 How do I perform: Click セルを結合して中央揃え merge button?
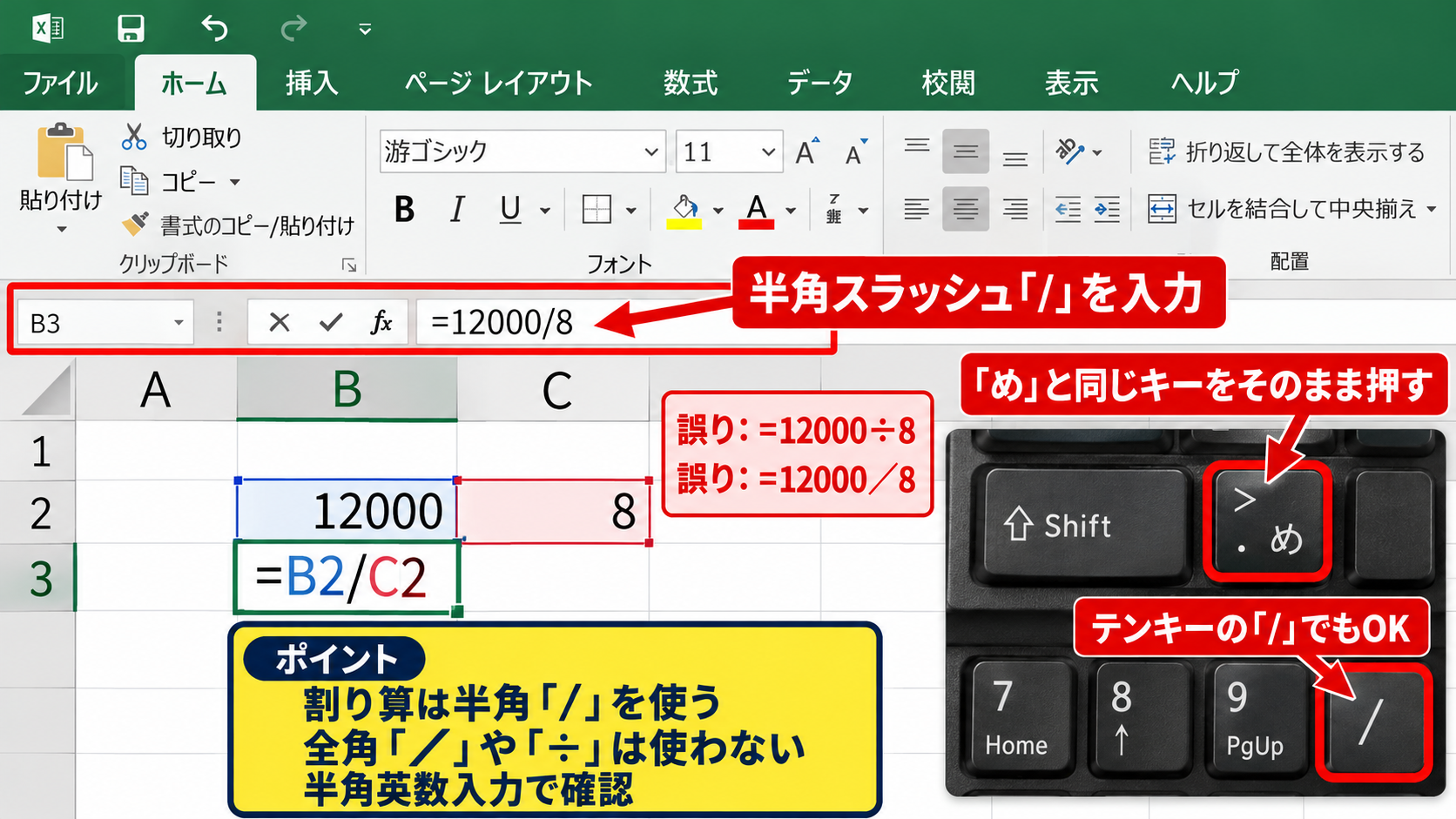[1283, 209]
